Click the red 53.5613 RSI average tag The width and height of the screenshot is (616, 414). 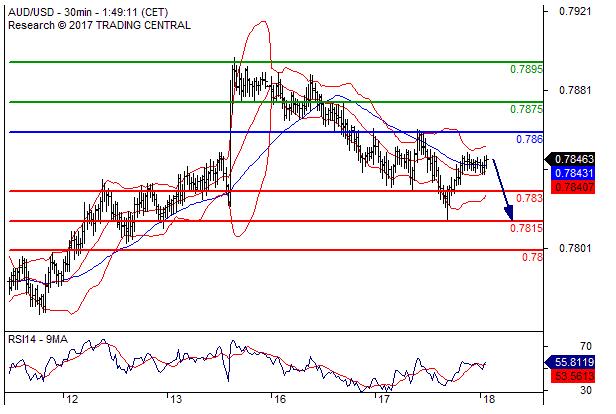[x=573, y=376]
